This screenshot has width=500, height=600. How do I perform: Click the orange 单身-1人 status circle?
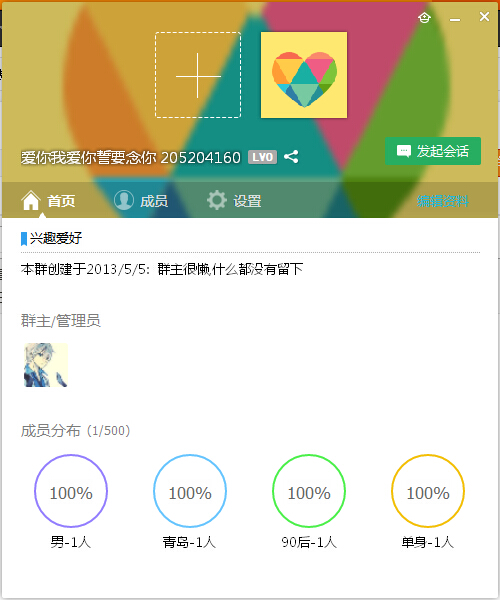pyautogui.click(x=428, y=491)
